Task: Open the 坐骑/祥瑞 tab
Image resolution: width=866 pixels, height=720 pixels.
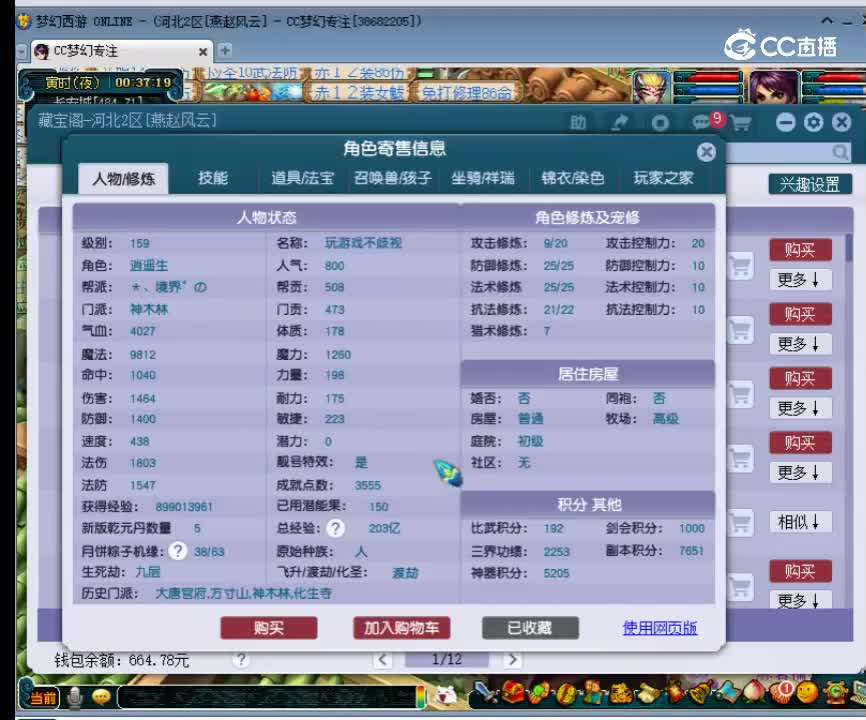Action: click(483, 178)
